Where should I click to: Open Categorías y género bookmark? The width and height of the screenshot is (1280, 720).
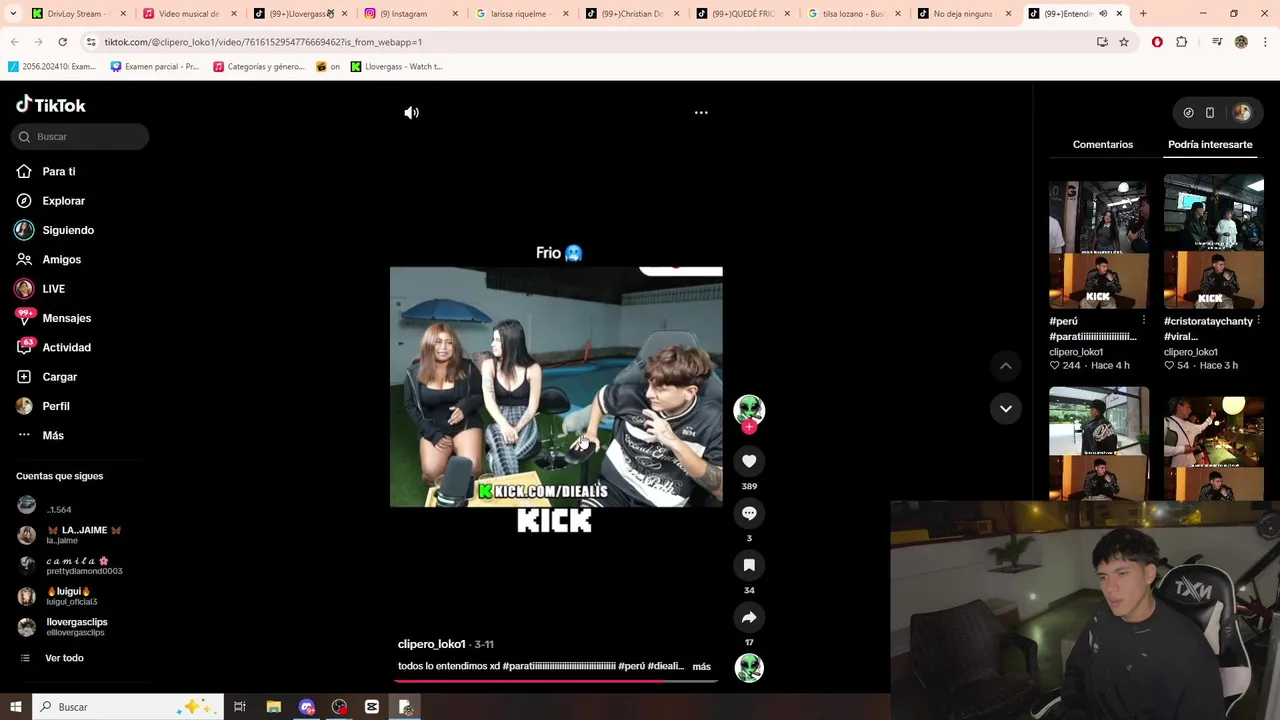coord(259,67)
